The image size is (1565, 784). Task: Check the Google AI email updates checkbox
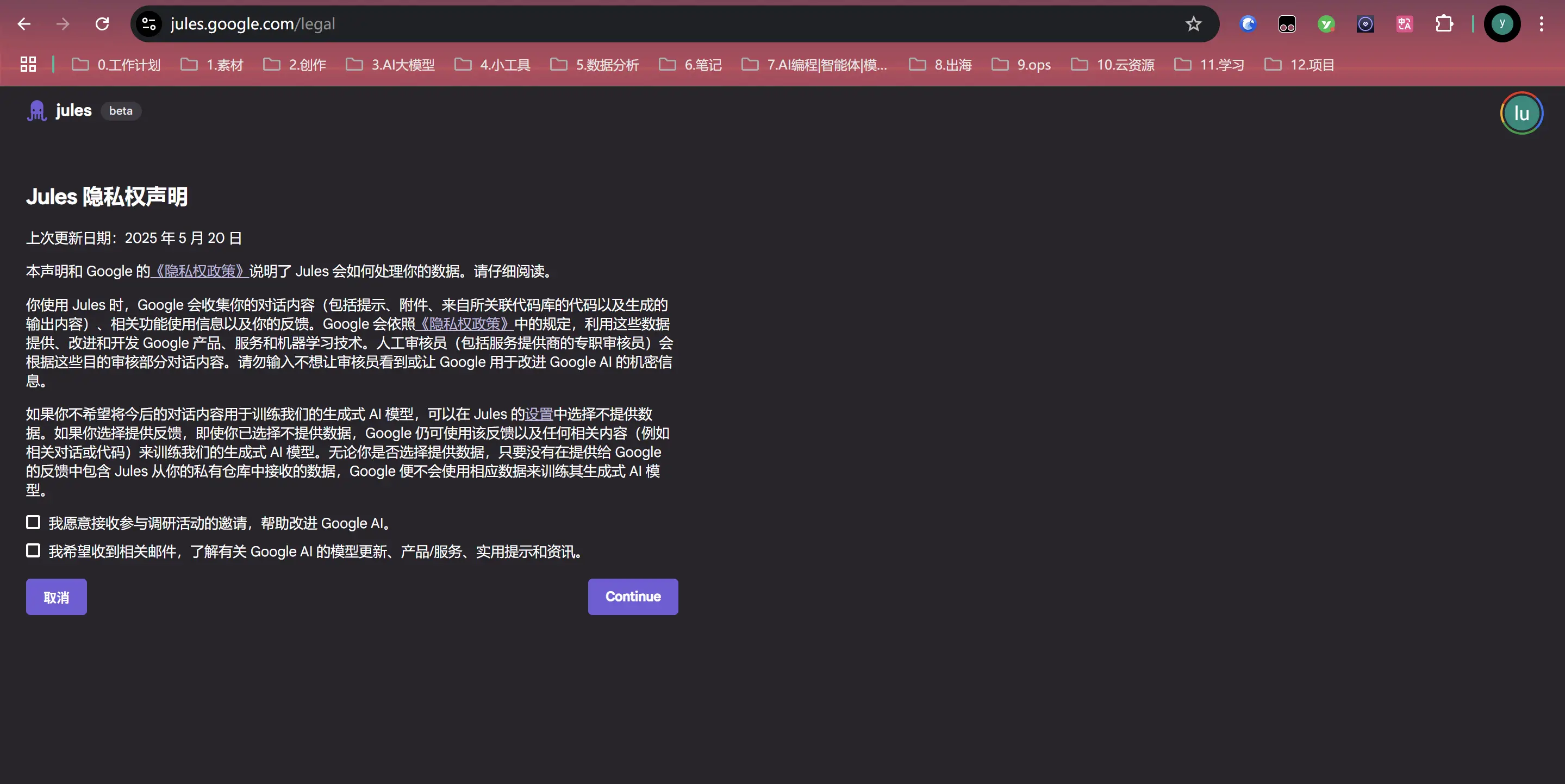(33, 551)
